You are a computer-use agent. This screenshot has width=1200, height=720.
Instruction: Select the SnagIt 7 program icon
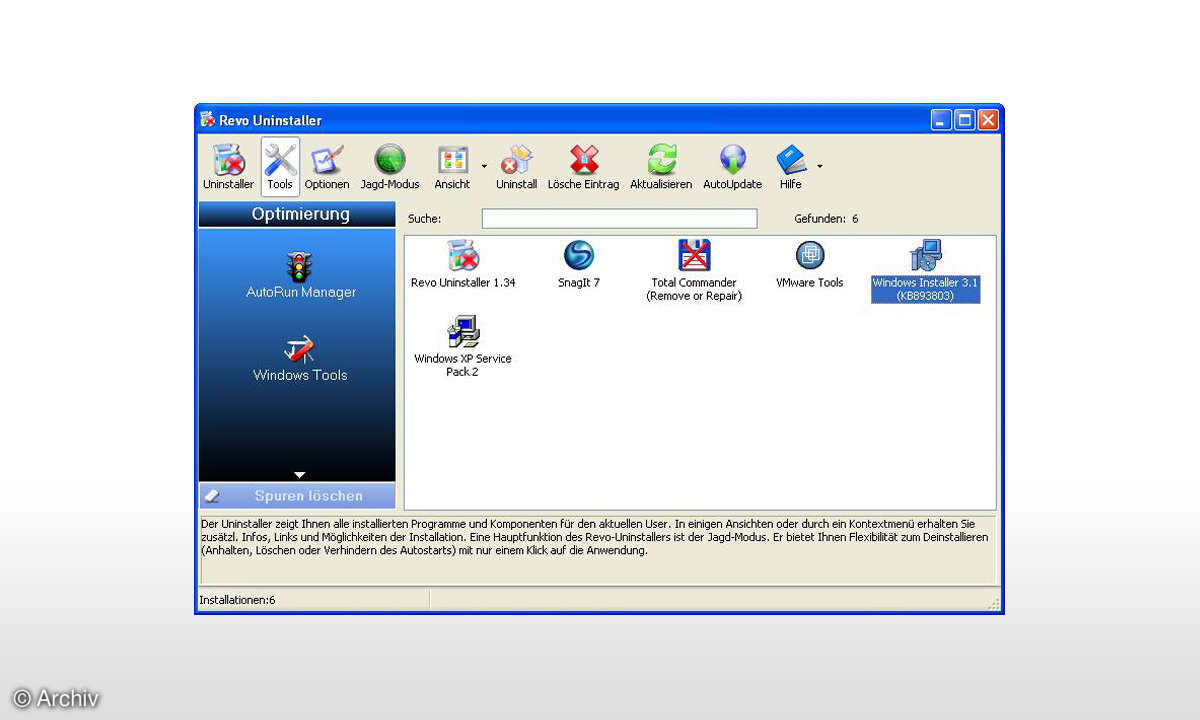[x=578, y=256]
